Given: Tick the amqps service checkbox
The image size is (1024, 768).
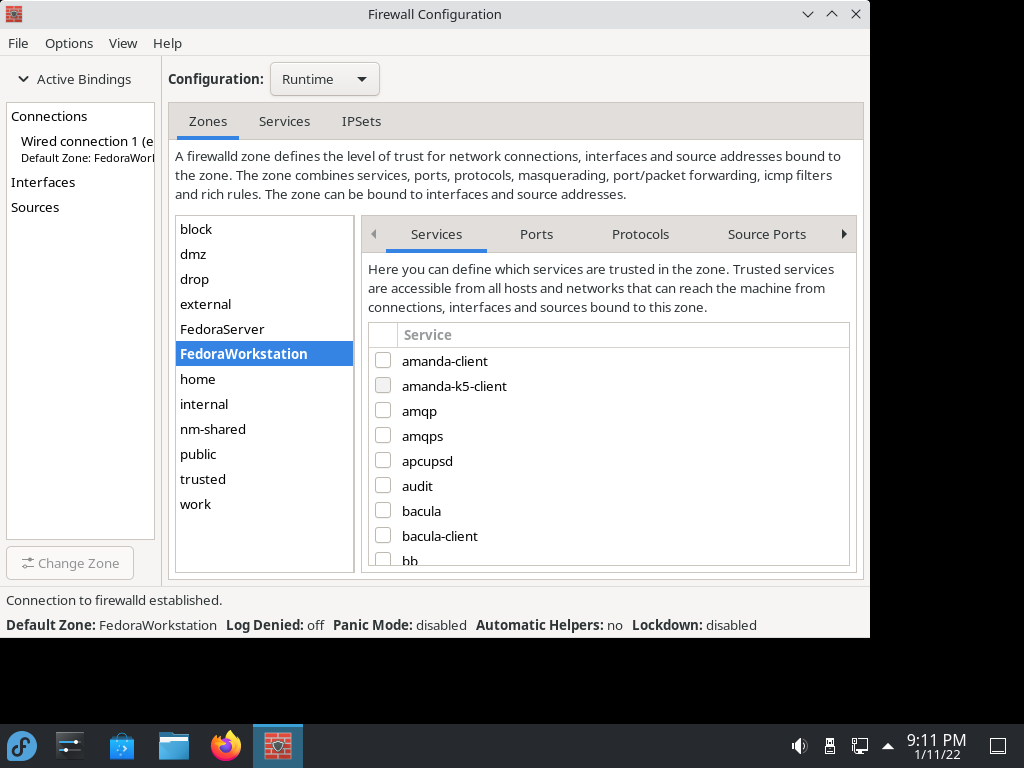Looking at the screenshot, I should pyautogui.click(x=383, y=436).
